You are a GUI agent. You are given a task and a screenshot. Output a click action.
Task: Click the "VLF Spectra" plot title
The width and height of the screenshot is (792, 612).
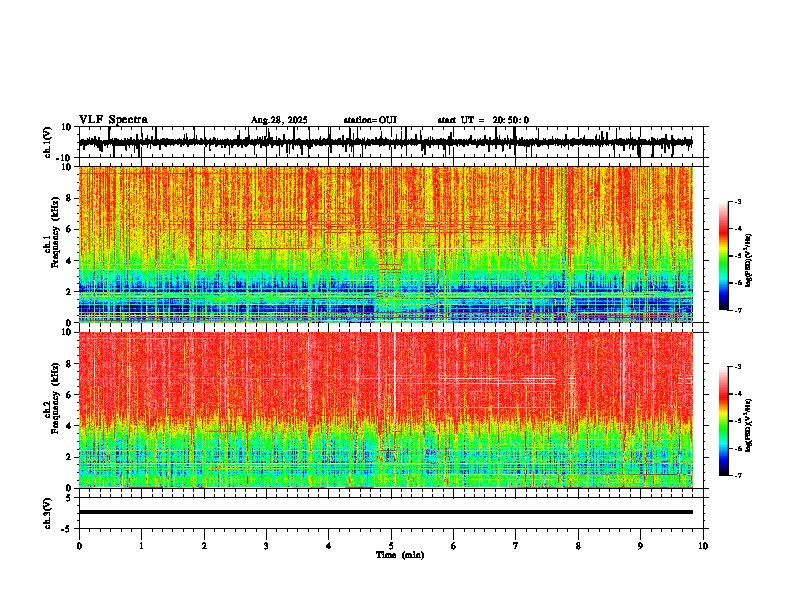[x=113, y=119]
